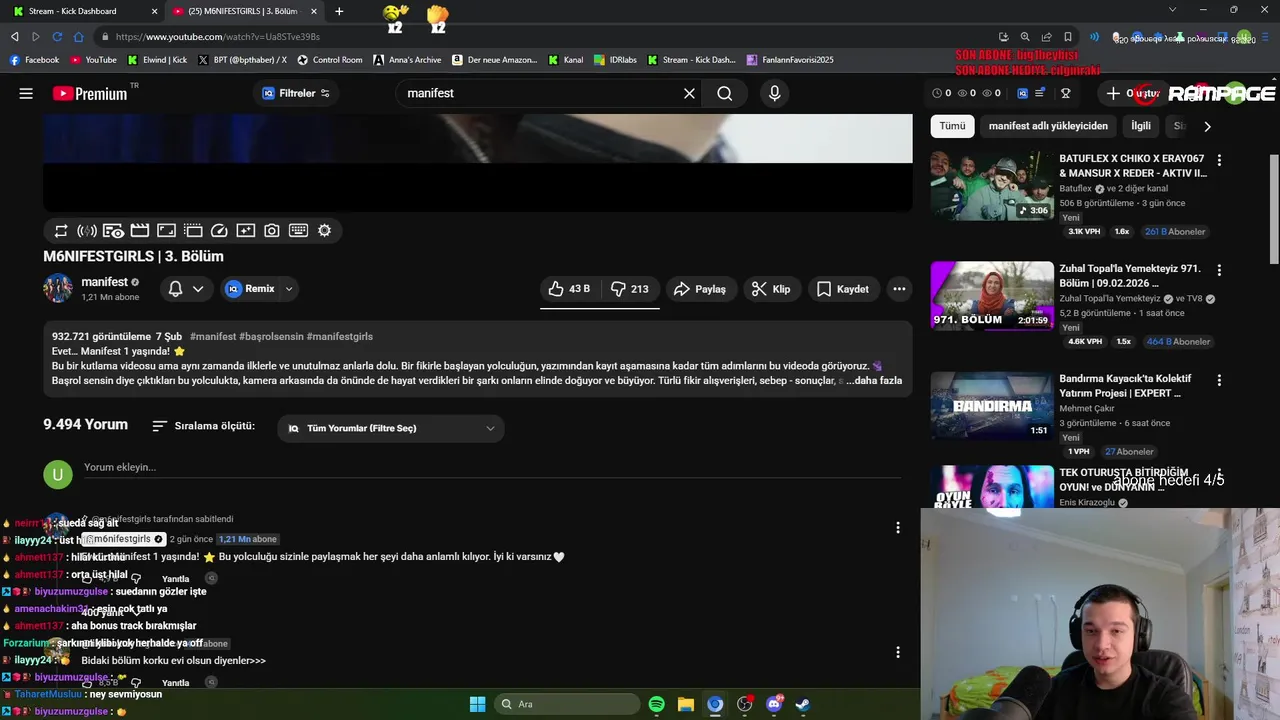Click the loop video icon in player toolbar
The height and width of the screenshot is (720, 1280).
(61, 230)
